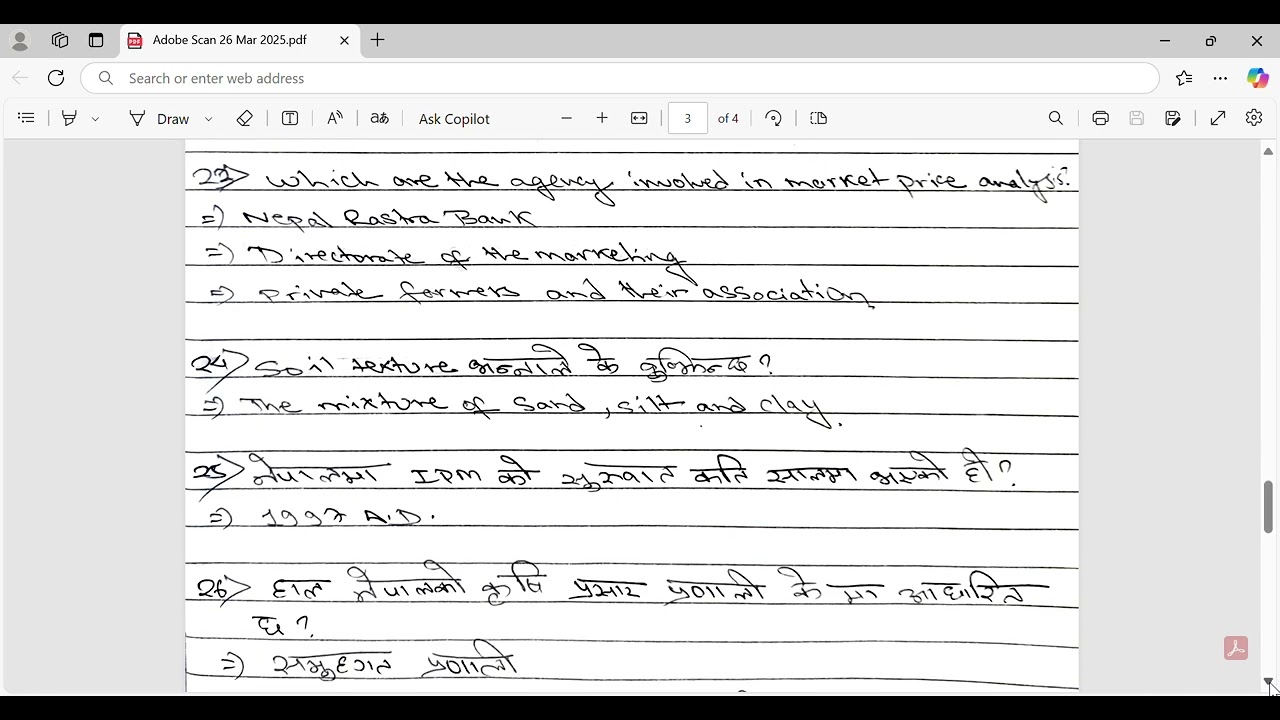Click the line 'Directorate of the marketing'
Viewport: 1280px width, 720px height.
(466, 258)
